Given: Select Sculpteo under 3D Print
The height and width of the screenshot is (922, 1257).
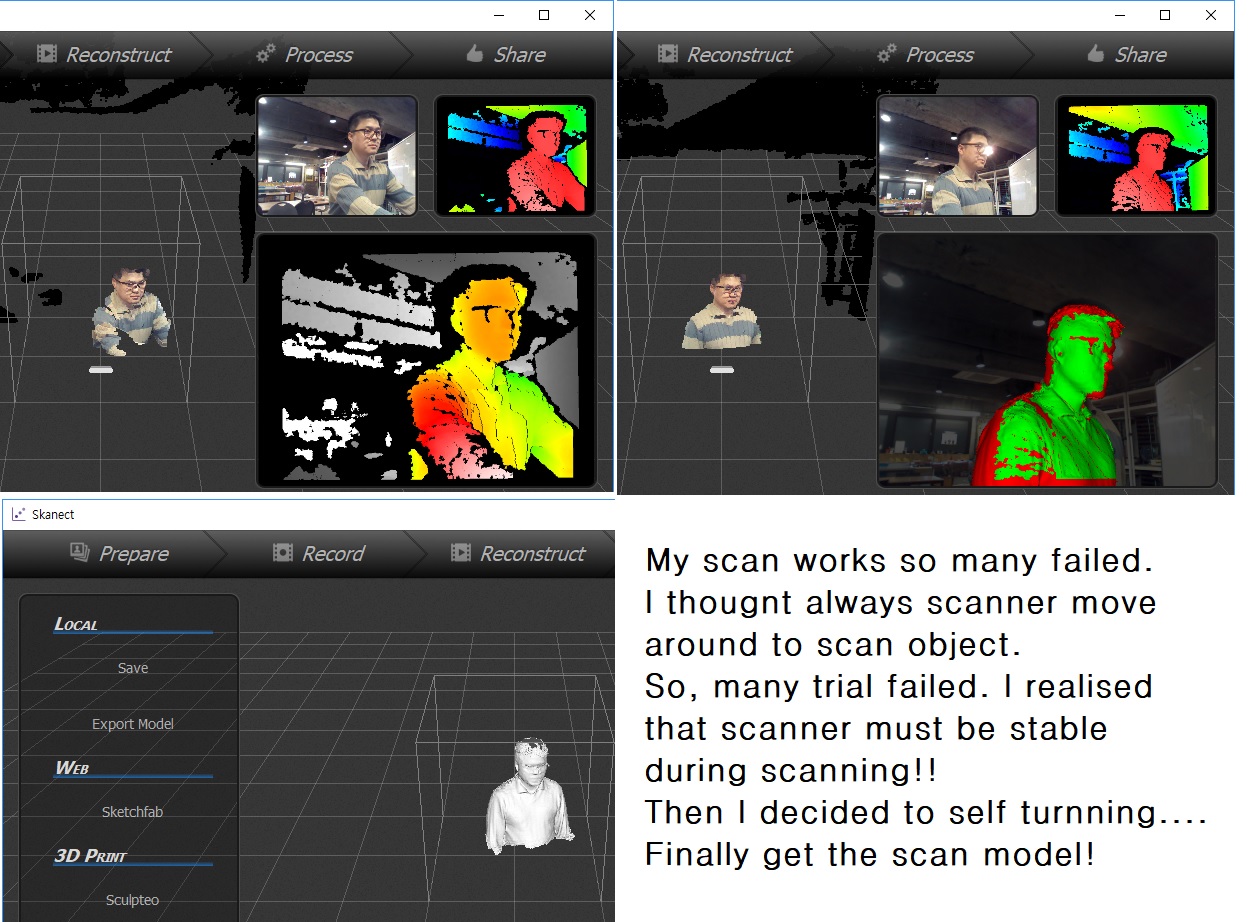Looking at the screenshot, I should point(133,900).
